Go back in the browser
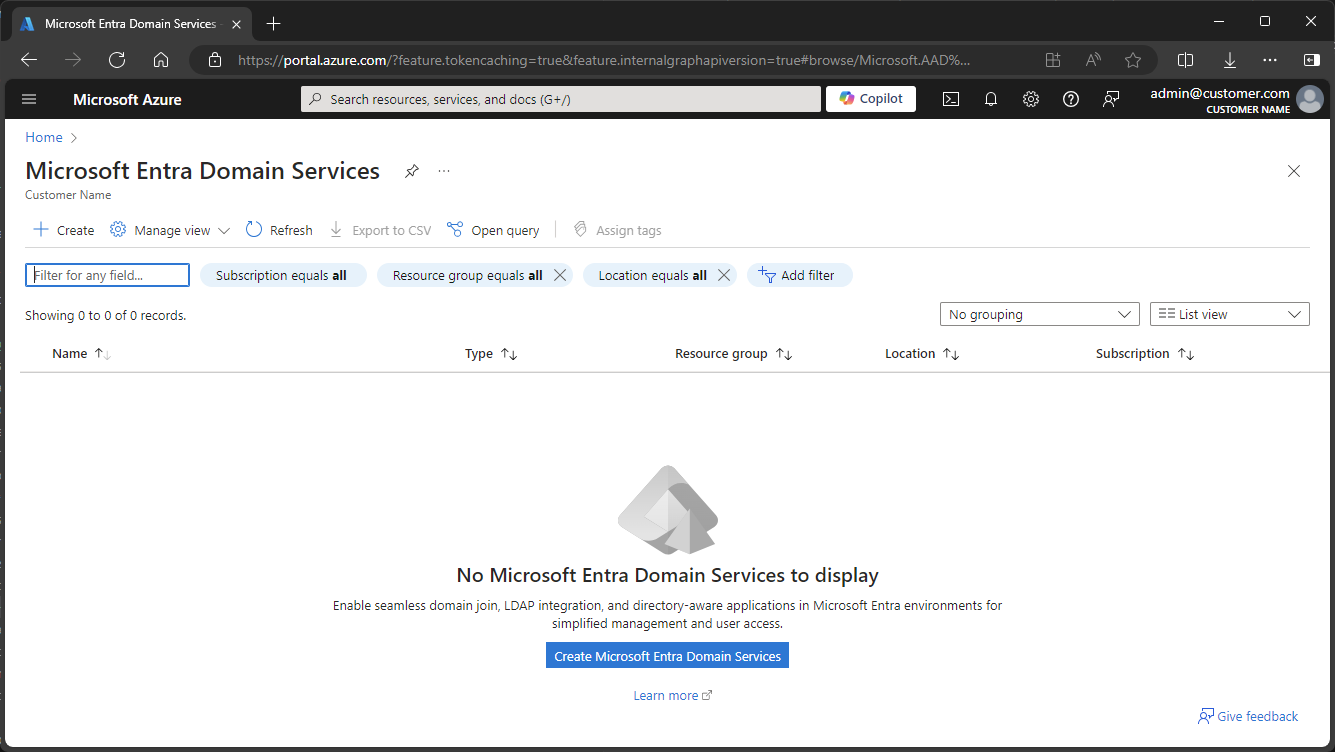The height and width of the screenshot is (752, 1335). [29, 60]
